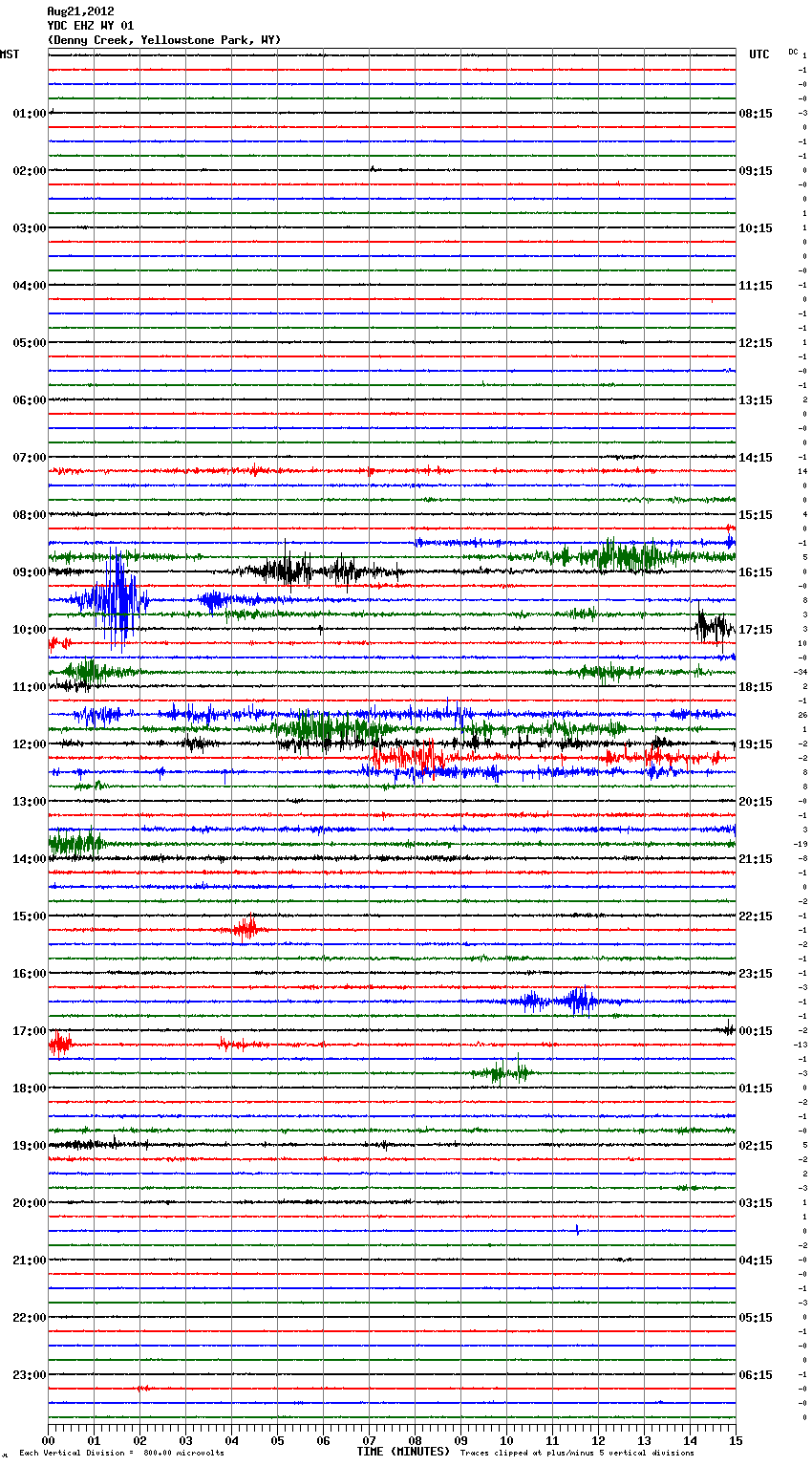Click the "UTC" timezone header
This screenshot has width=812, height=1466.
[x=759, y=54]
